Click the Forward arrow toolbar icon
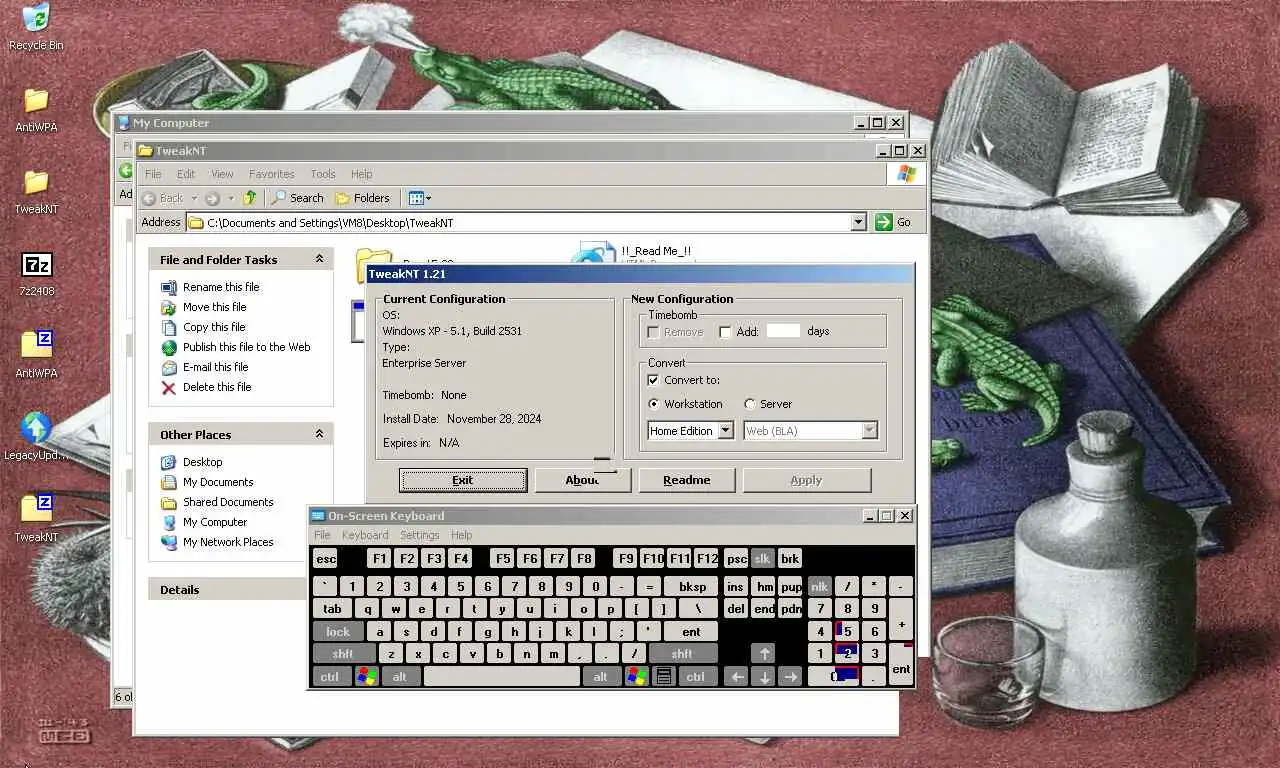The image size is (1280, 768). pyautogui.click(x=212, y=198)
